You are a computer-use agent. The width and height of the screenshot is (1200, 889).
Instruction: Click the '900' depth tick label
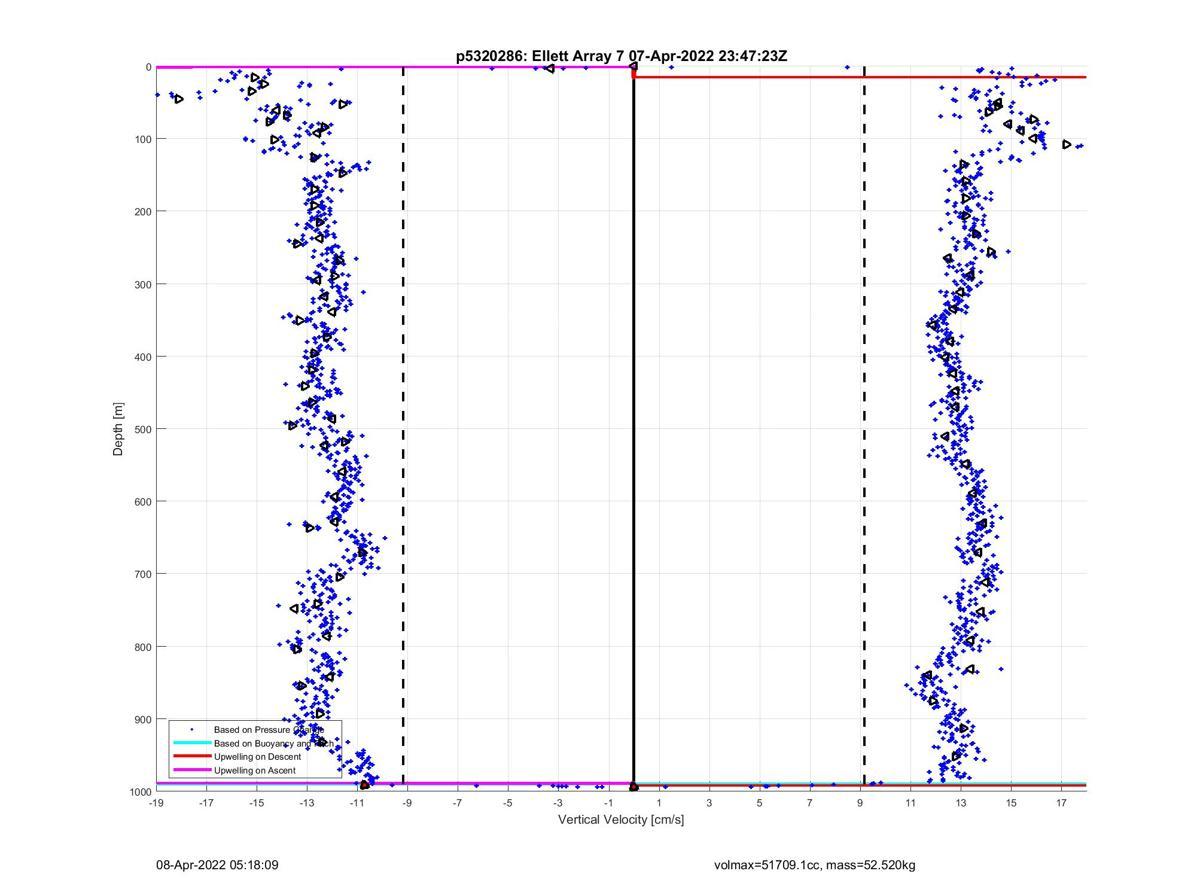(142, 719)
